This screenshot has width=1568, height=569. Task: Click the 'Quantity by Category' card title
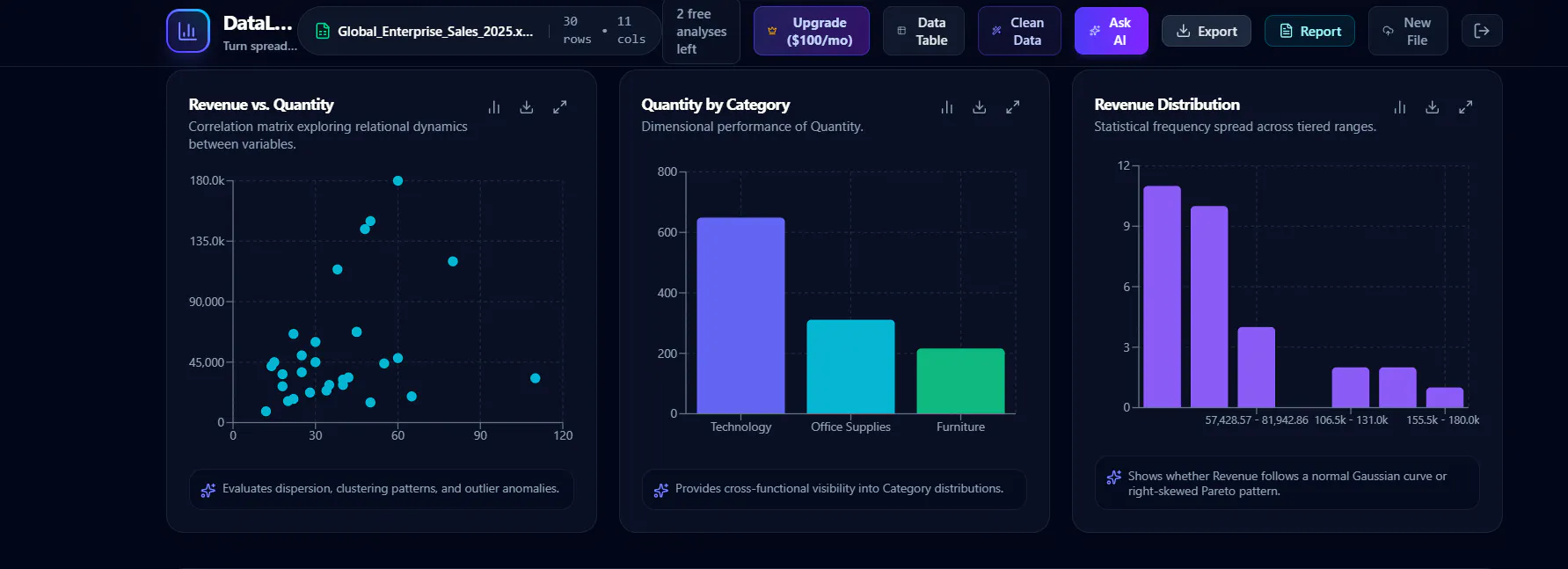click(x=716, y=105)
